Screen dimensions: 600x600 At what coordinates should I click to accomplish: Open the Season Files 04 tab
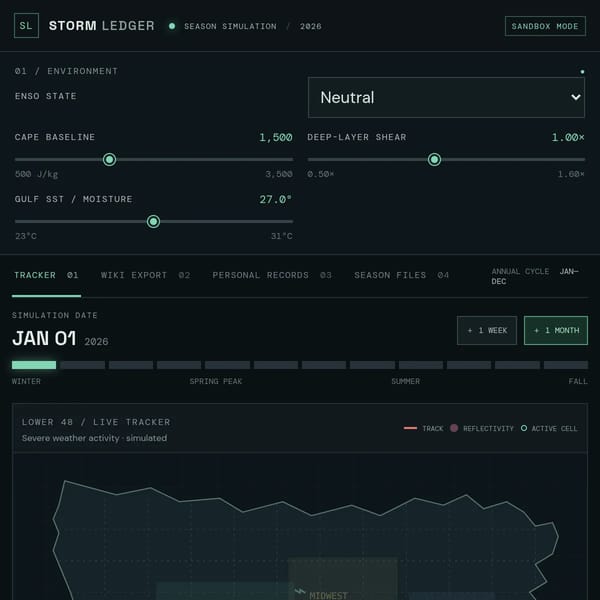[401, 275]
